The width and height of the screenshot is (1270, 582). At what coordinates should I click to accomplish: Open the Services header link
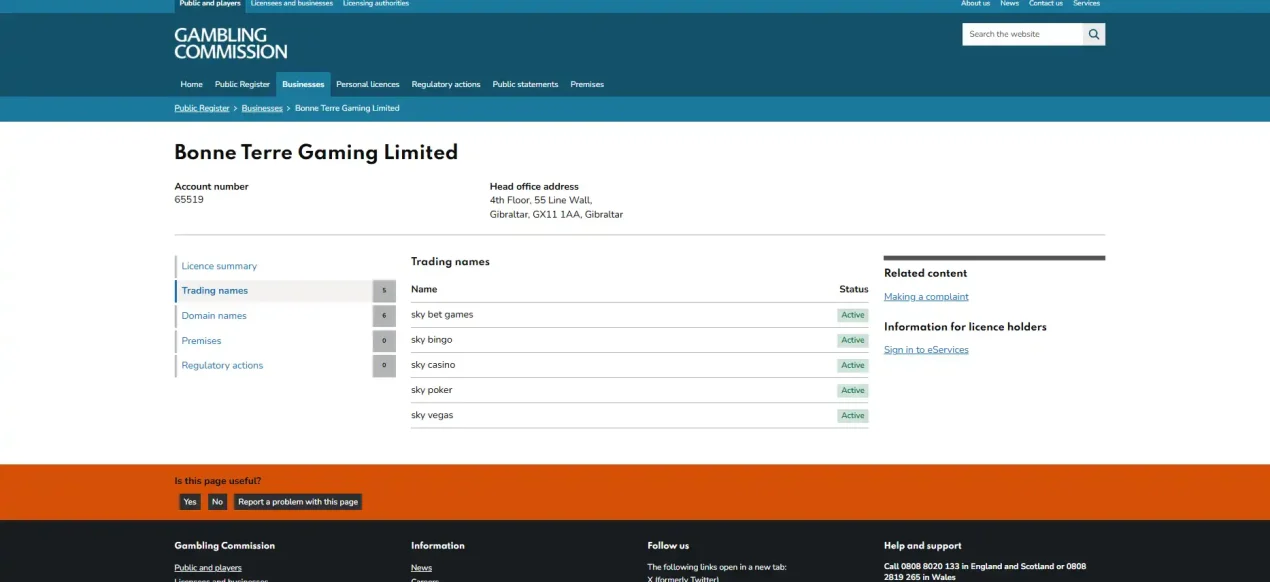click(x=1086, y=4)
